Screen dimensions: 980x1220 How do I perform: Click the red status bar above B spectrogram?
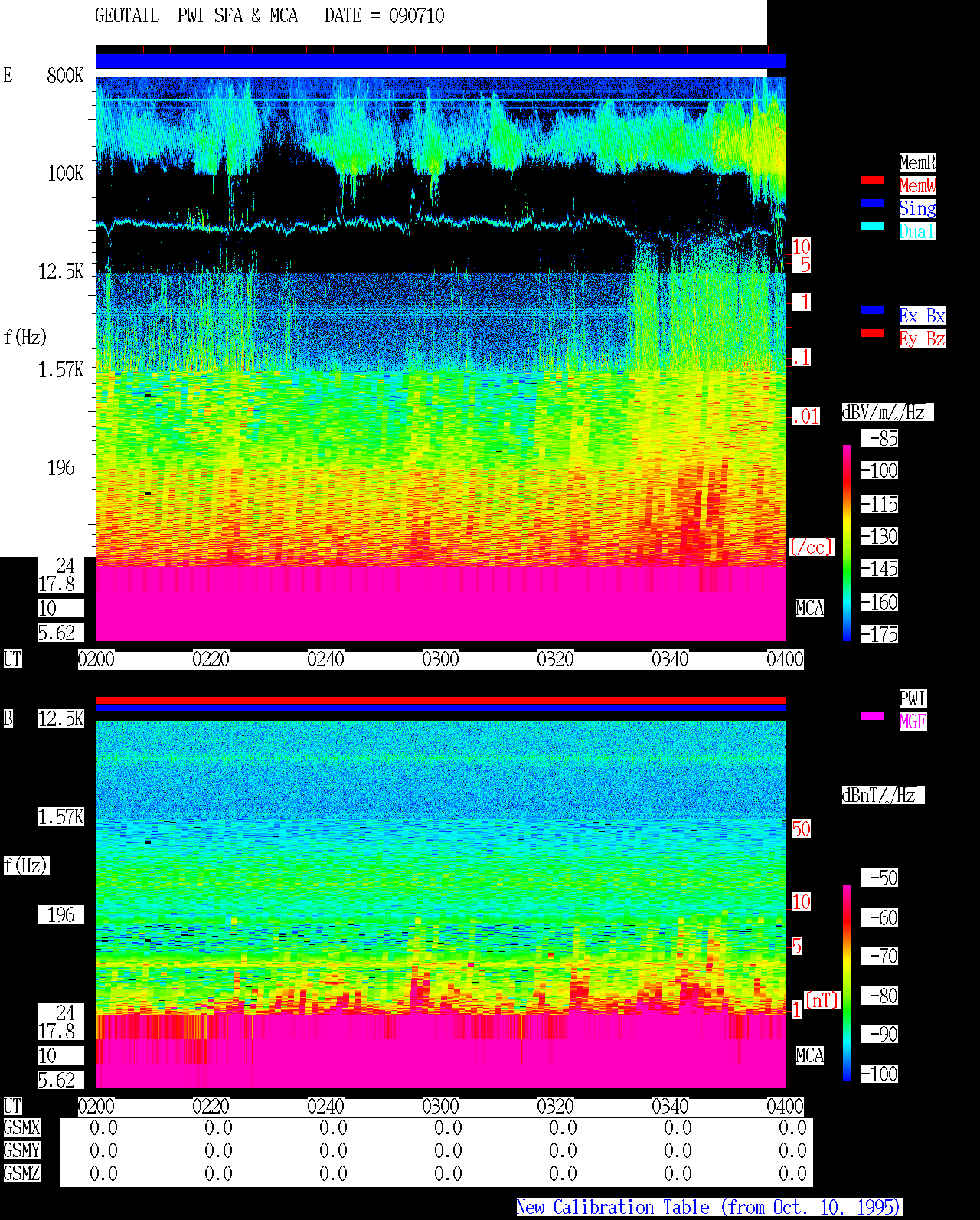point(440,700)
